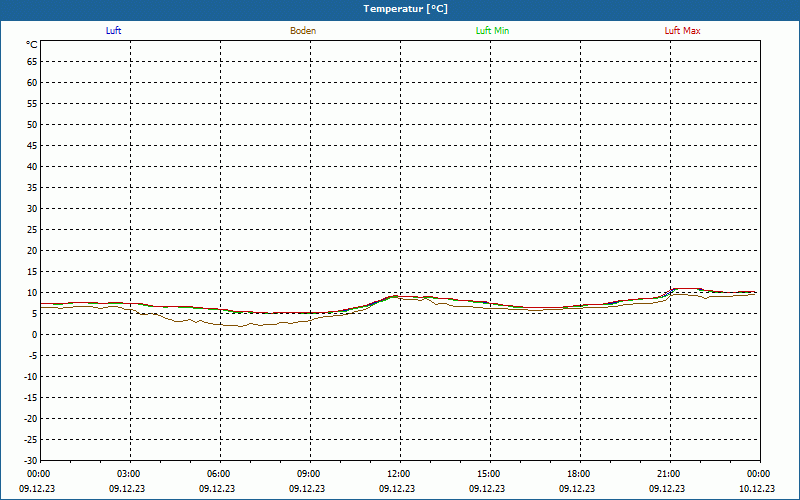Click the -20 y-axis value
The height and width of the screenshot is (500, 800).
[31, 418]
